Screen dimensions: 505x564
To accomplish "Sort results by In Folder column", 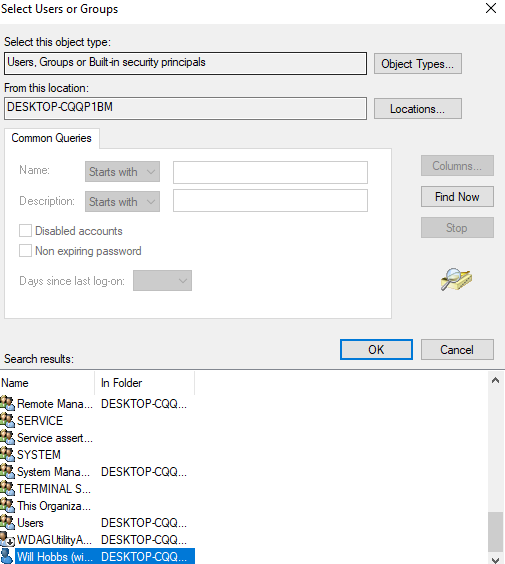I will point(145,383).
